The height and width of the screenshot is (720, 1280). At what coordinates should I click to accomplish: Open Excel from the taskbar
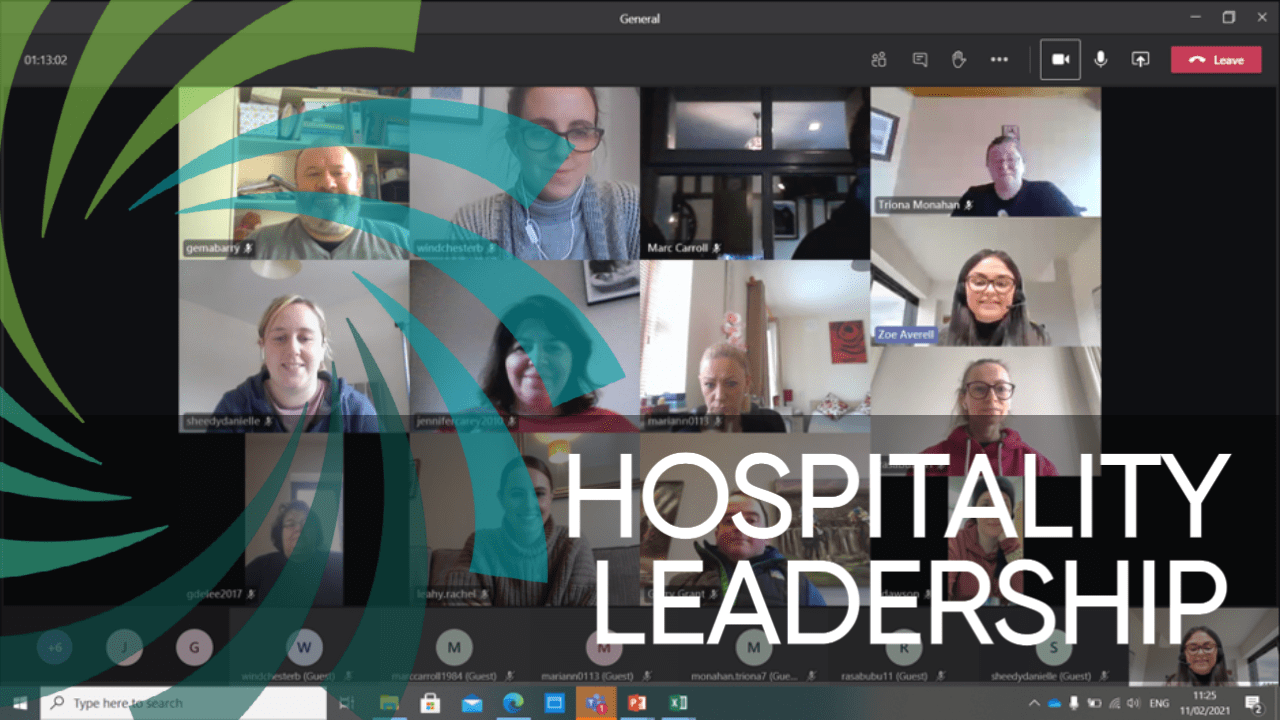678,703
